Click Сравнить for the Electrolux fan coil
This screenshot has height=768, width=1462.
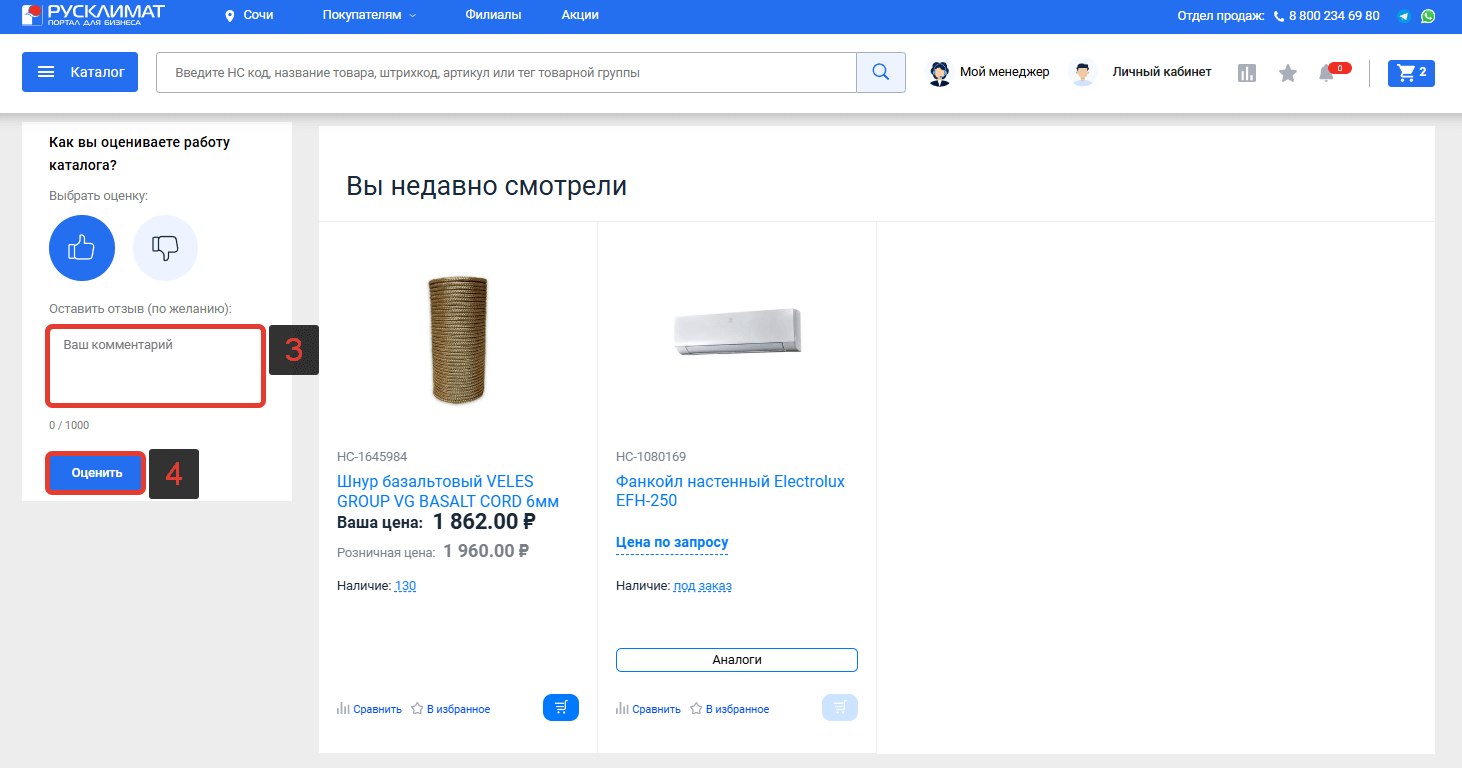[648, 709]
